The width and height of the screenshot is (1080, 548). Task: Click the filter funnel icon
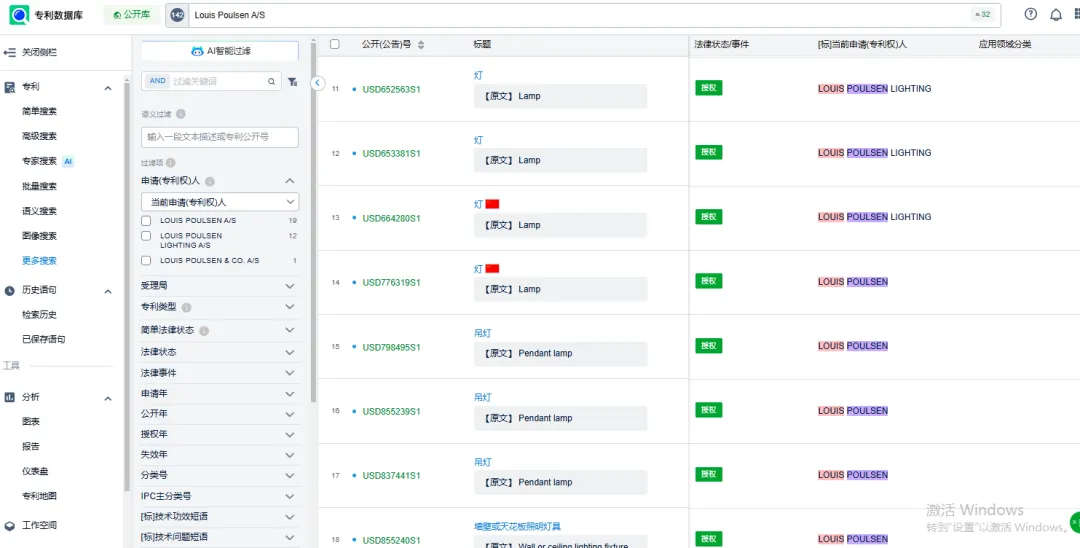click(x=293, y=81)
